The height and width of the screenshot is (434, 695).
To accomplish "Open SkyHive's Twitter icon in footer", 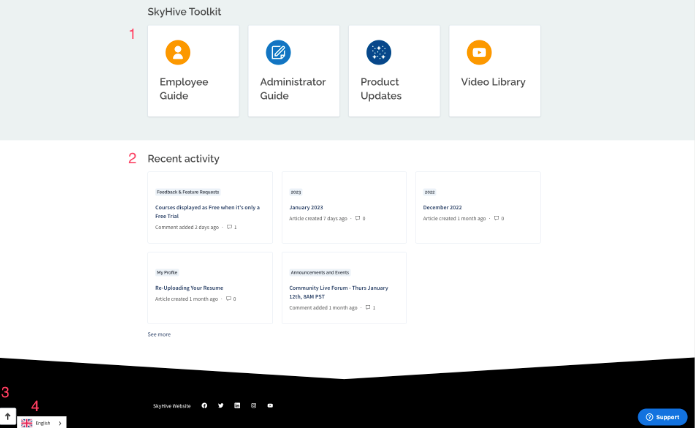I will [x=221, y=406].
